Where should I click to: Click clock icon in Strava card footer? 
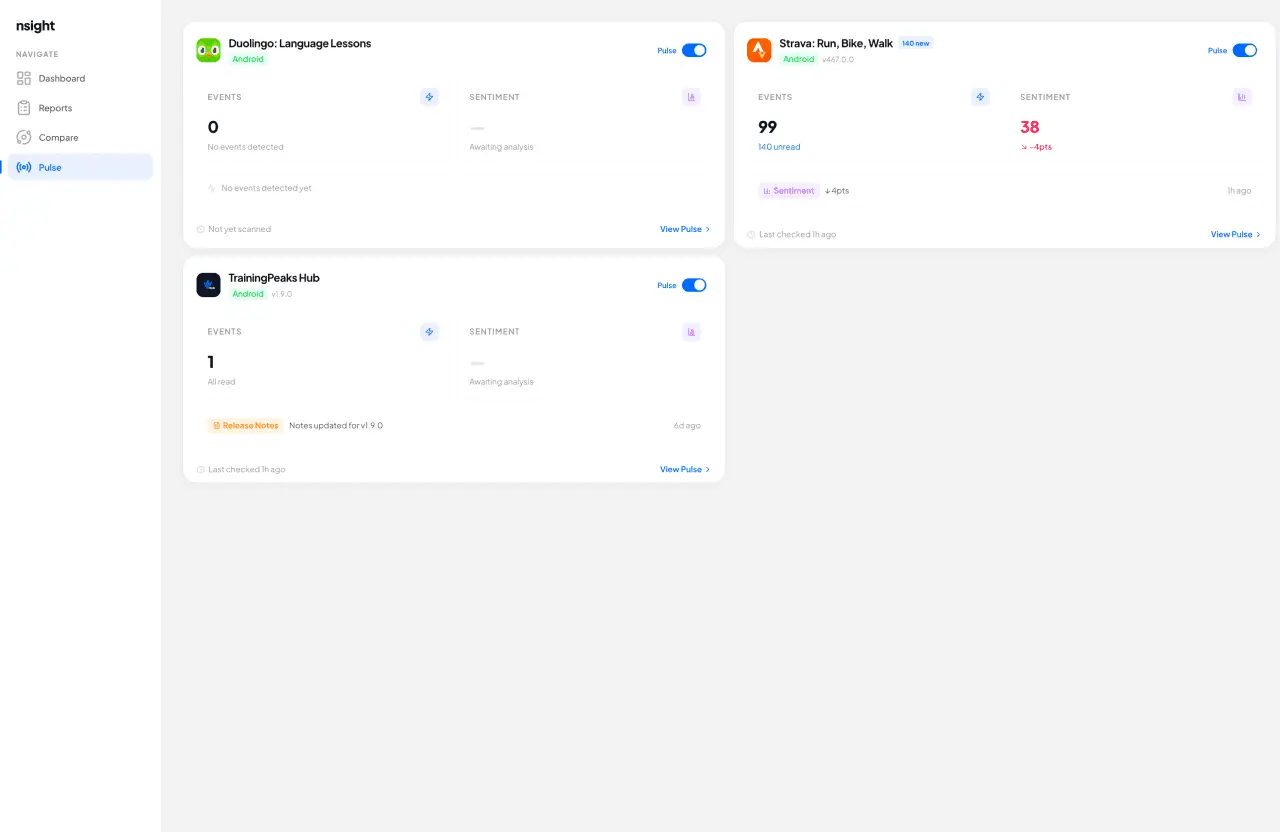pyautogui.click(x=752, y=234)
